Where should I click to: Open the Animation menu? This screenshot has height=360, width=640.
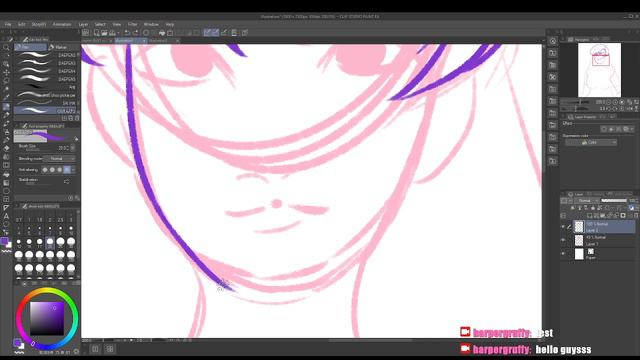click(x=62, y=24)
